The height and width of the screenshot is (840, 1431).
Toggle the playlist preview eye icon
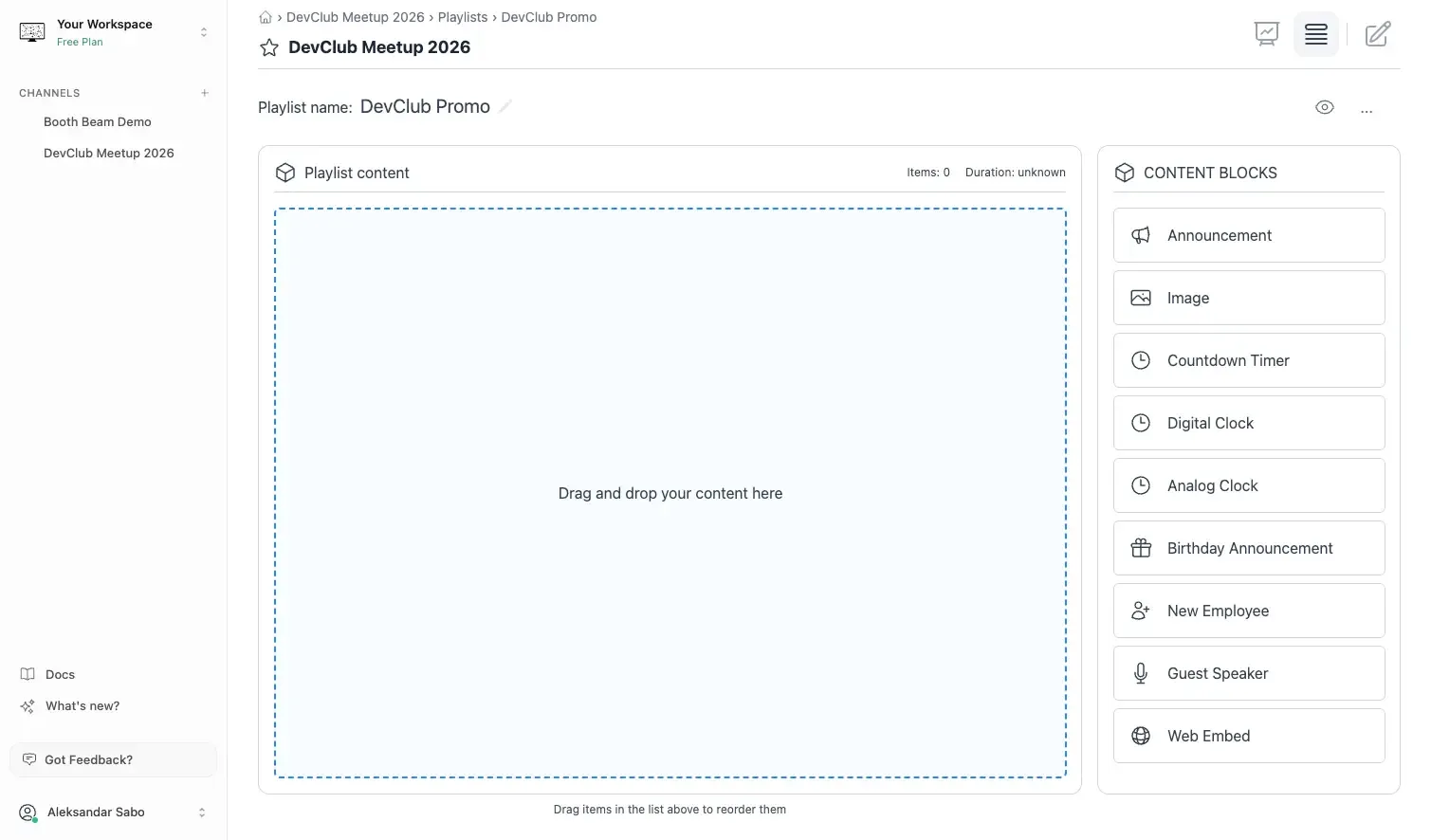pyautogui.click(x=1325, y=107)
